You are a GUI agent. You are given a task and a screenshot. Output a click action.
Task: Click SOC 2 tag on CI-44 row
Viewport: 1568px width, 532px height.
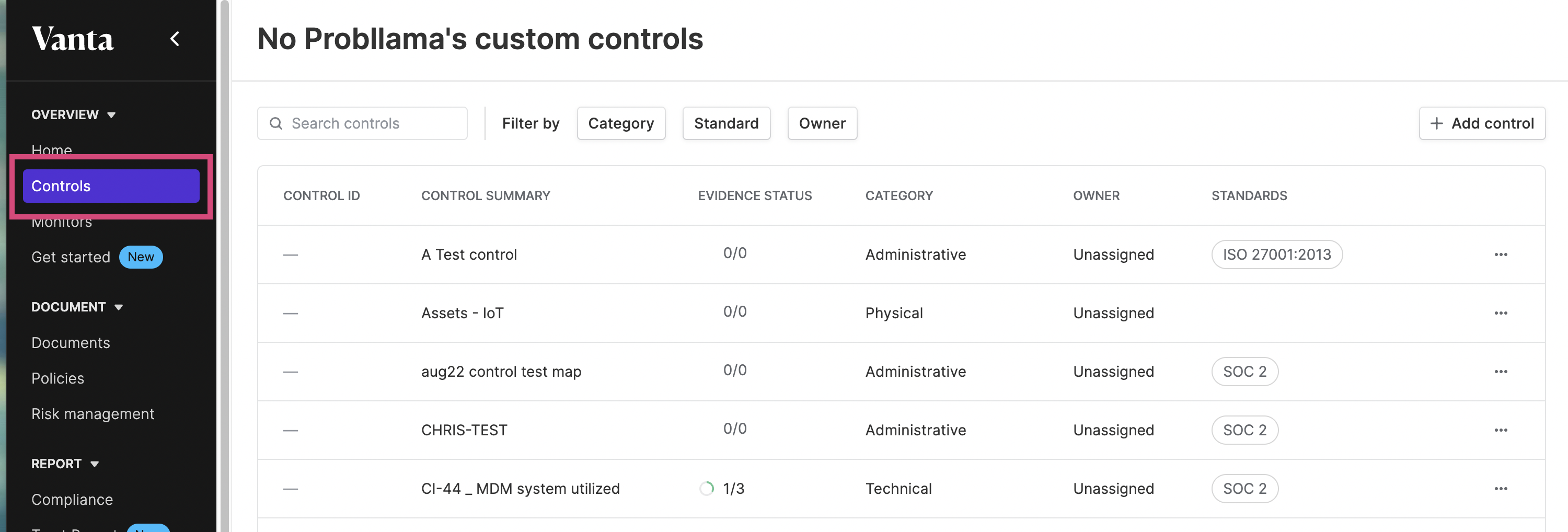point(1244,488)
